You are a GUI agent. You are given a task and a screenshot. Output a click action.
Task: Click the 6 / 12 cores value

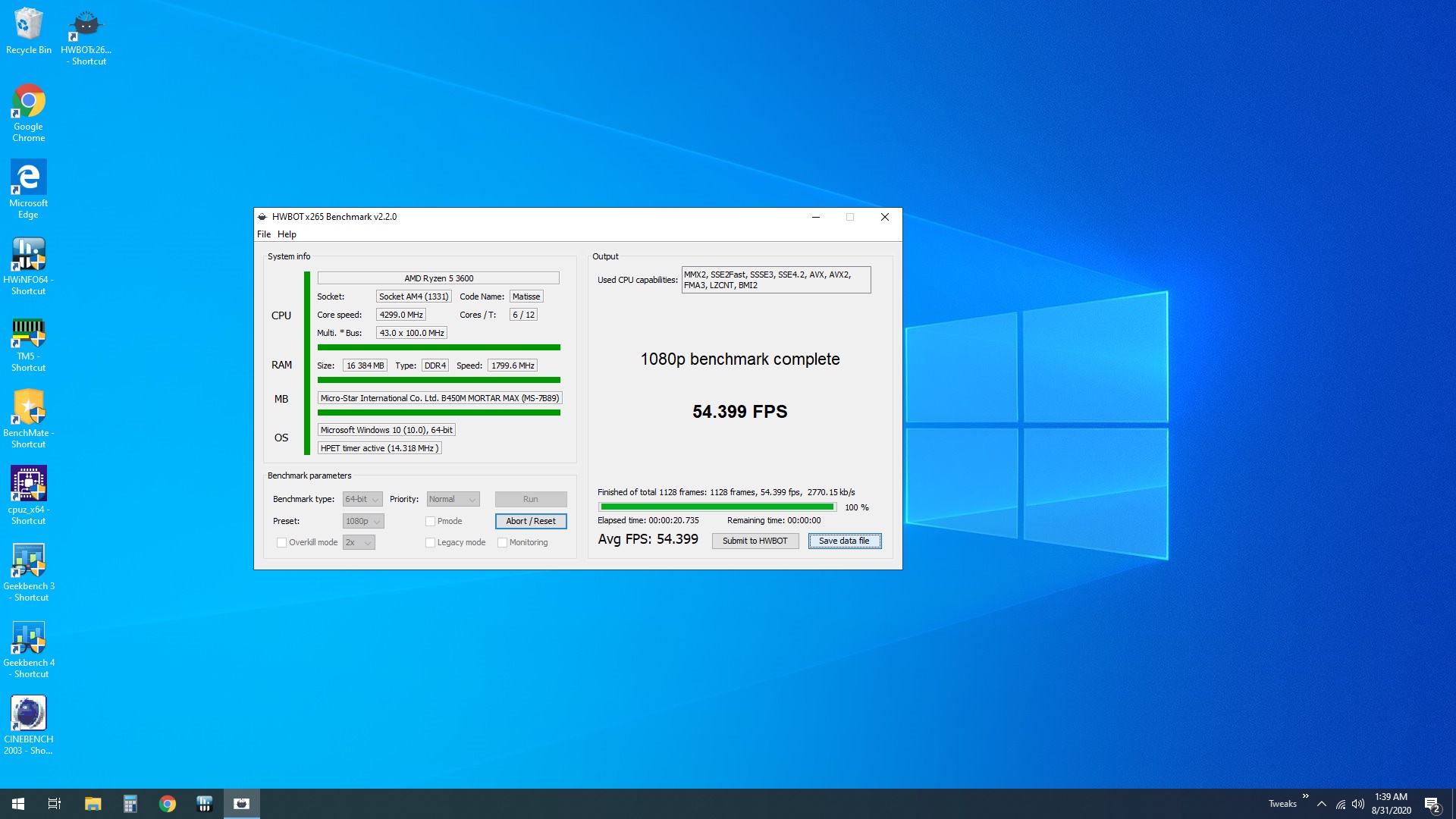[523, 315]
